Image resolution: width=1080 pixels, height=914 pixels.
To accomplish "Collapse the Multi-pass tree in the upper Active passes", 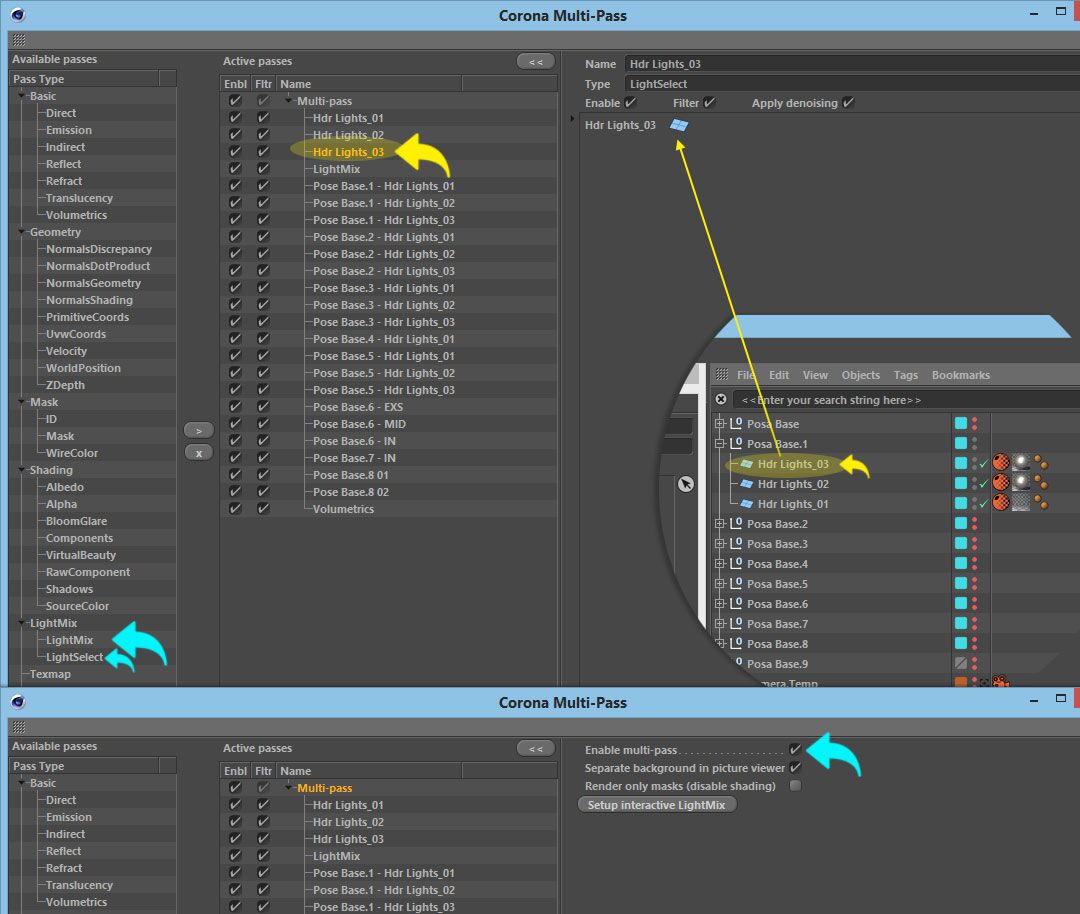I will (289, 101).
